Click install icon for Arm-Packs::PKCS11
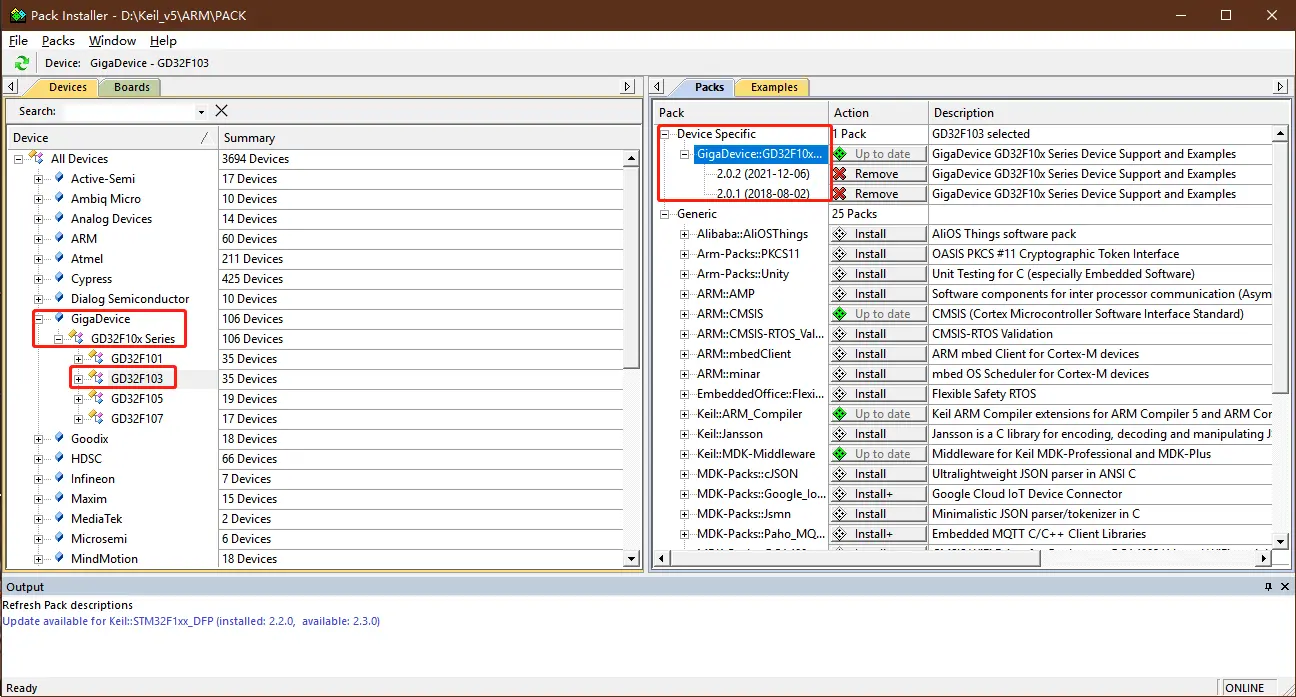This screenshot has height=697, width=1296. coord(840,254)
